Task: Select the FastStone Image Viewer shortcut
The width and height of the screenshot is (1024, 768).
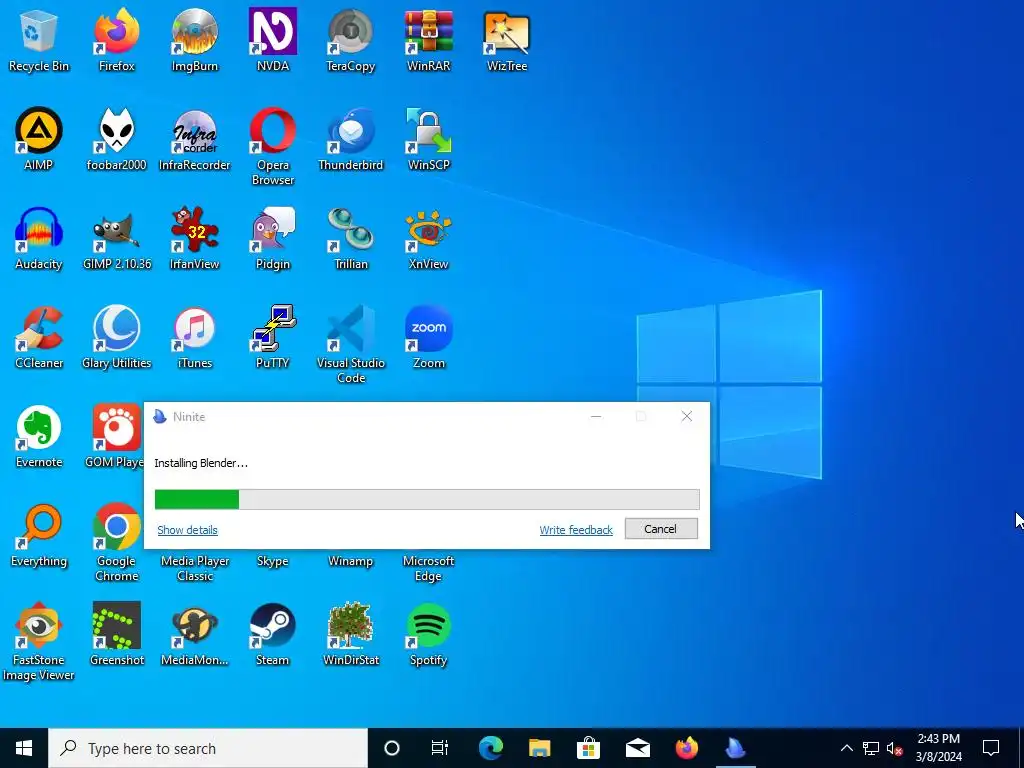Action: pyautogui.click(x=39, y=641)
